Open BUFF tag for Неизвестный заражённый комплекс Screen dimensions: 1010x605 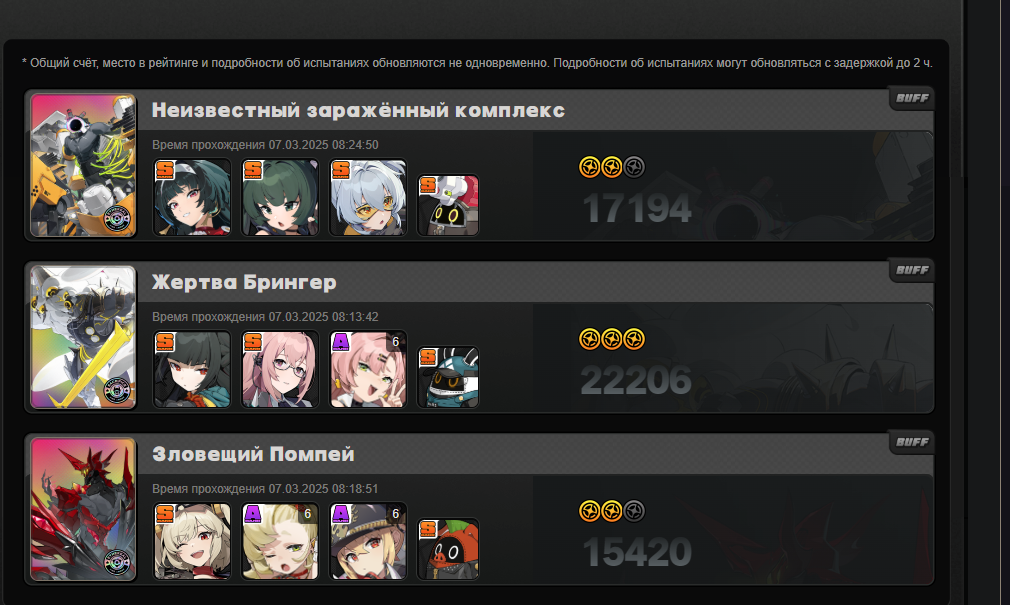tap(911, 98)
